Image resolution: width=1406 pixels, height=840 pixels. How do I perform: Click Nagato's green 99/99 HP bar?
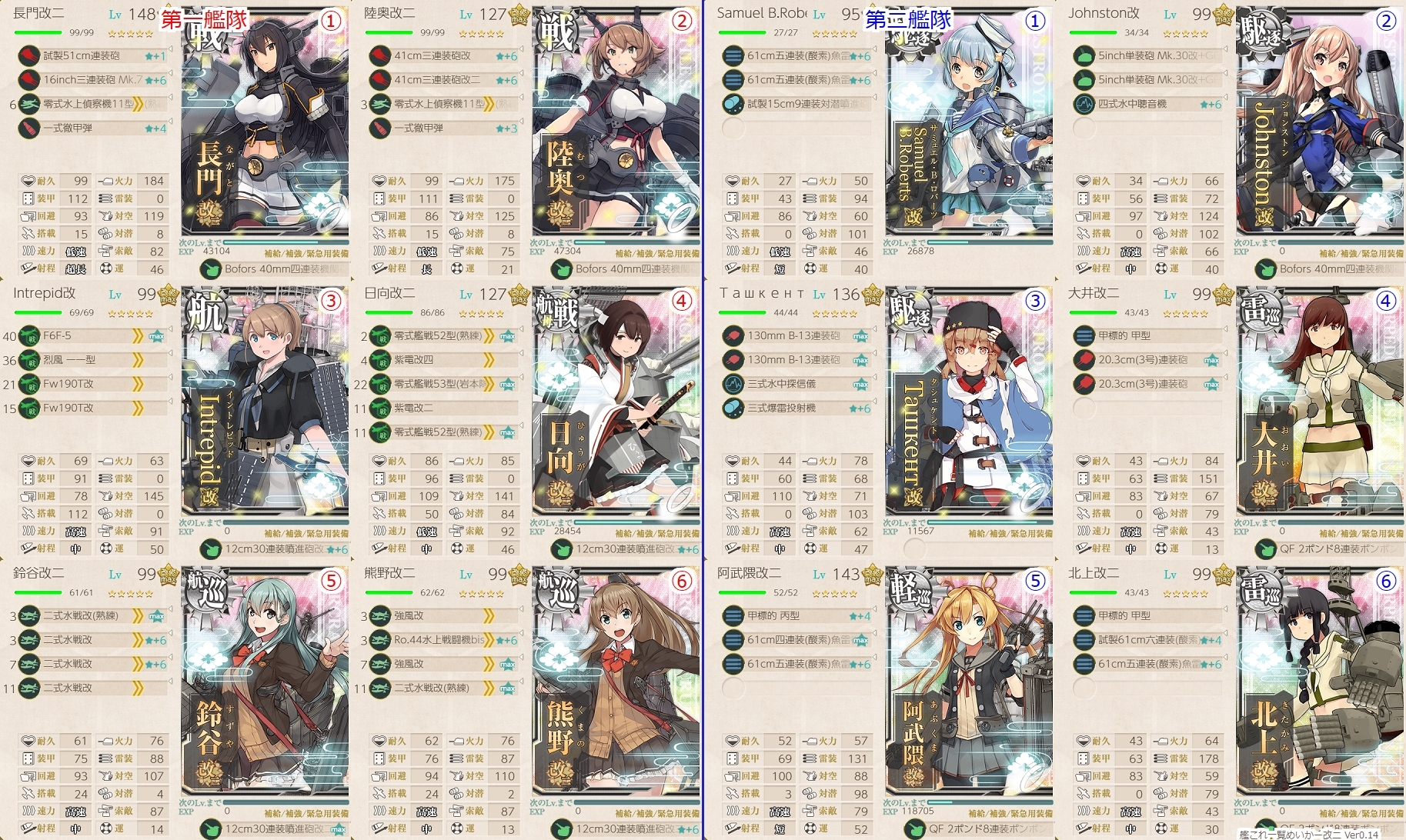(x=38, y=33)
